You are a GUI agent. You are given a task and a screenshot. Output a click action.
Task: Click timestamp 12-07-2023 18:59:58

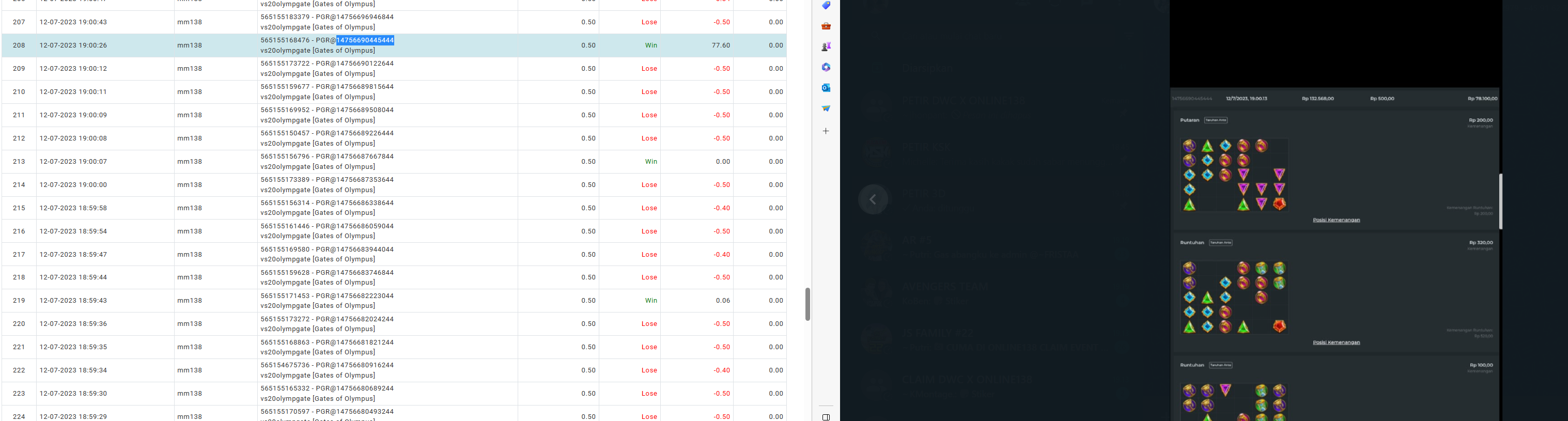click(x=73, y=208)
